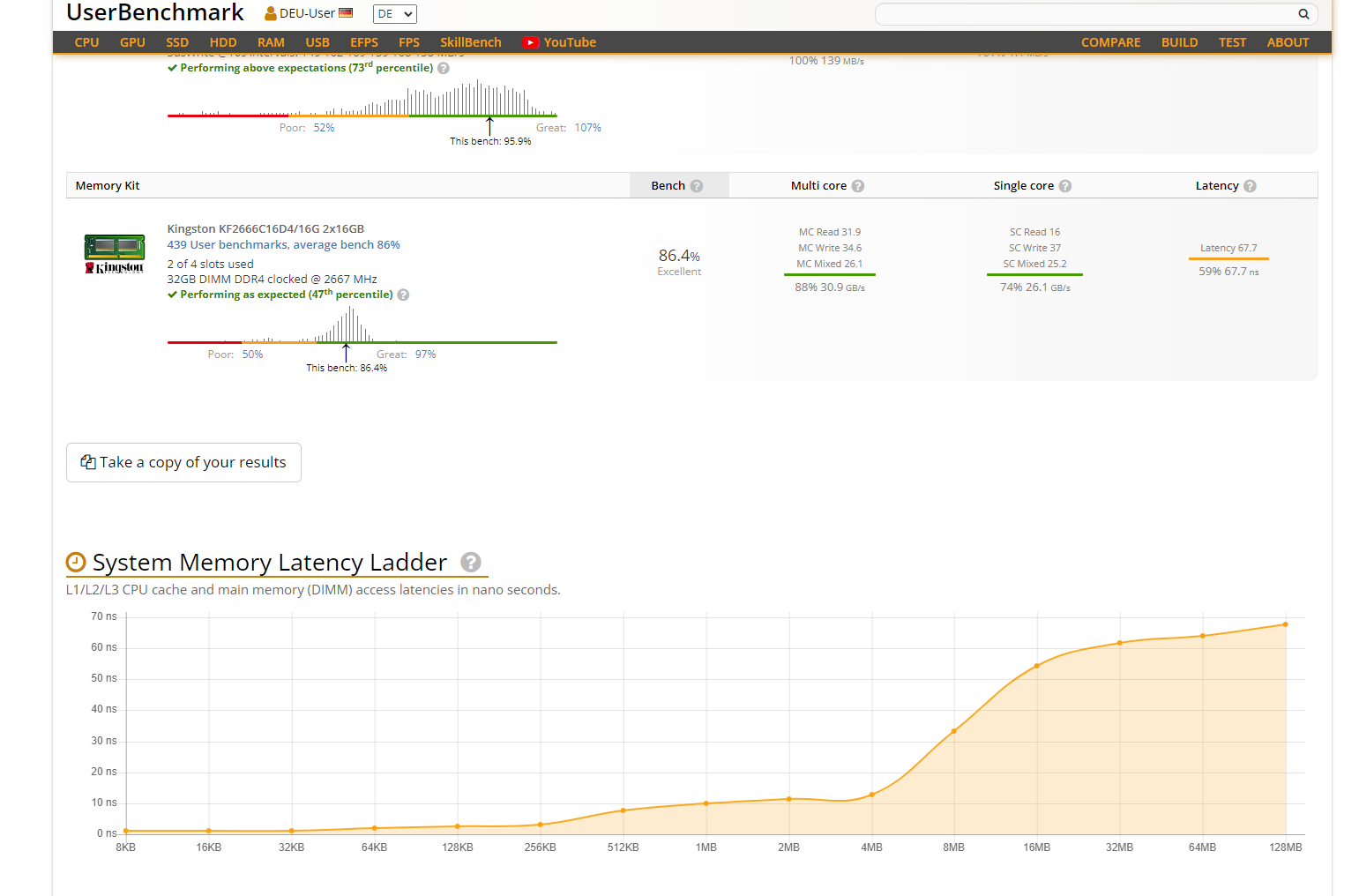
Task: Click the German flag icon
Action: (x=346, y=13)
